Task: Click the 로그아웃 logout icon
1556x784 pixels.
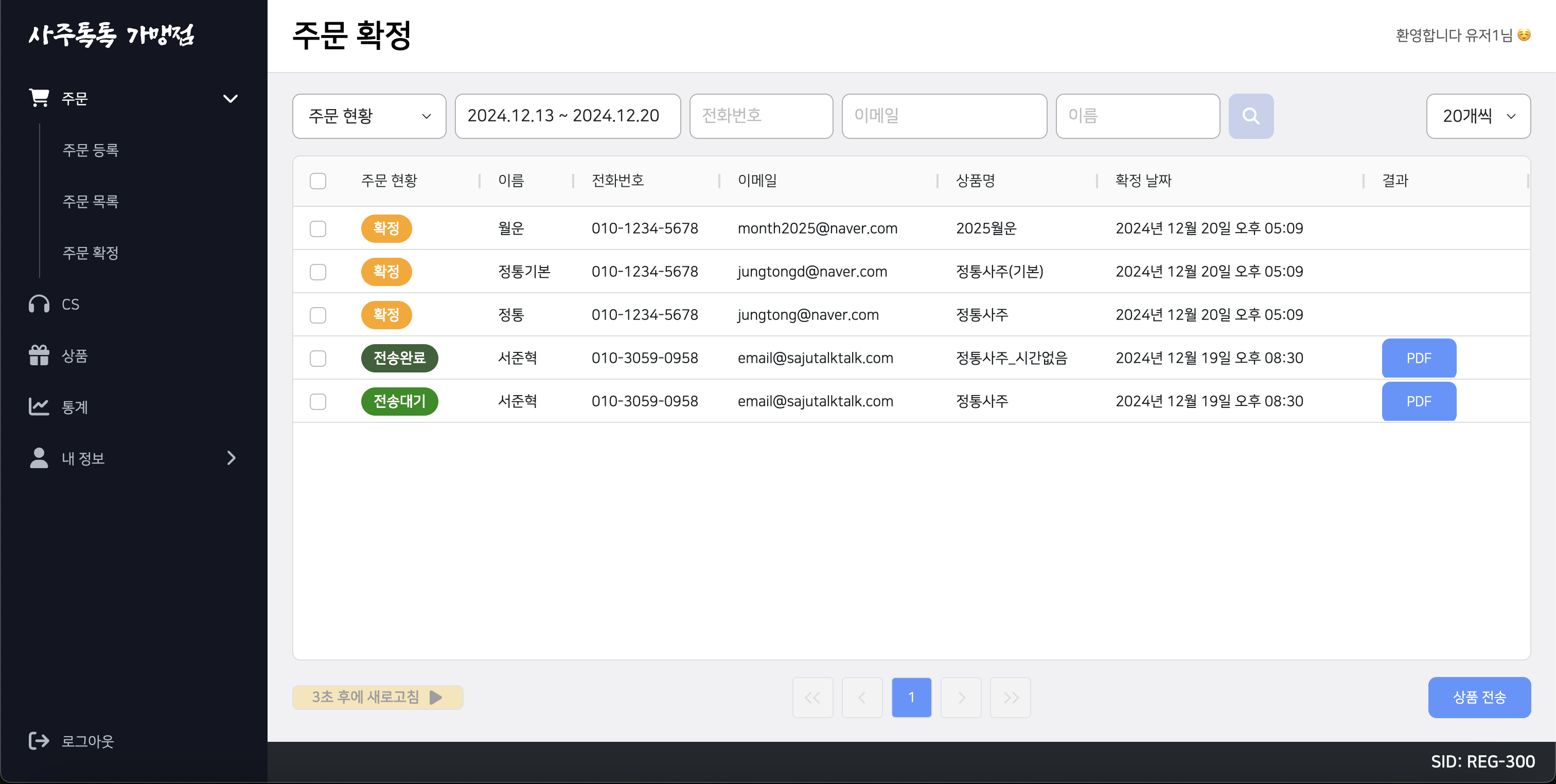Action: [38, 741]
